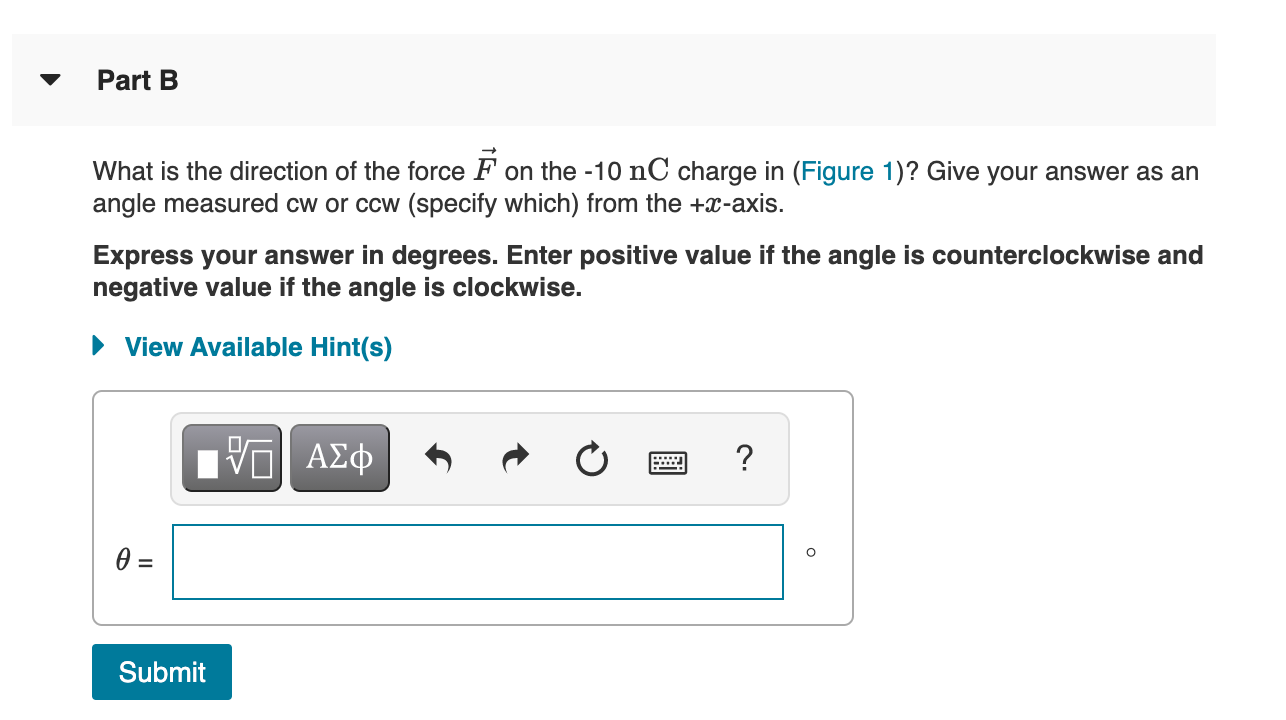
Task: Click the View Available Hint(s) text label
Action: tap(256, 347)
